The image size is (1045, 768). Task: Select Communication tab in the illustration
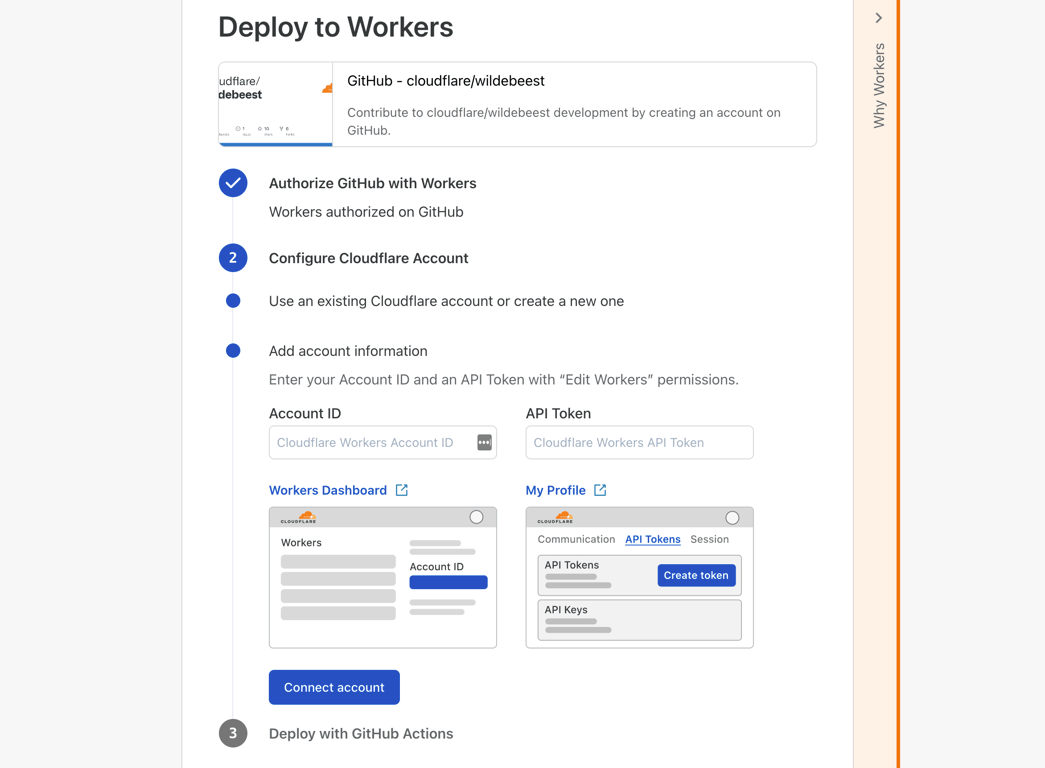coord(576,539)
